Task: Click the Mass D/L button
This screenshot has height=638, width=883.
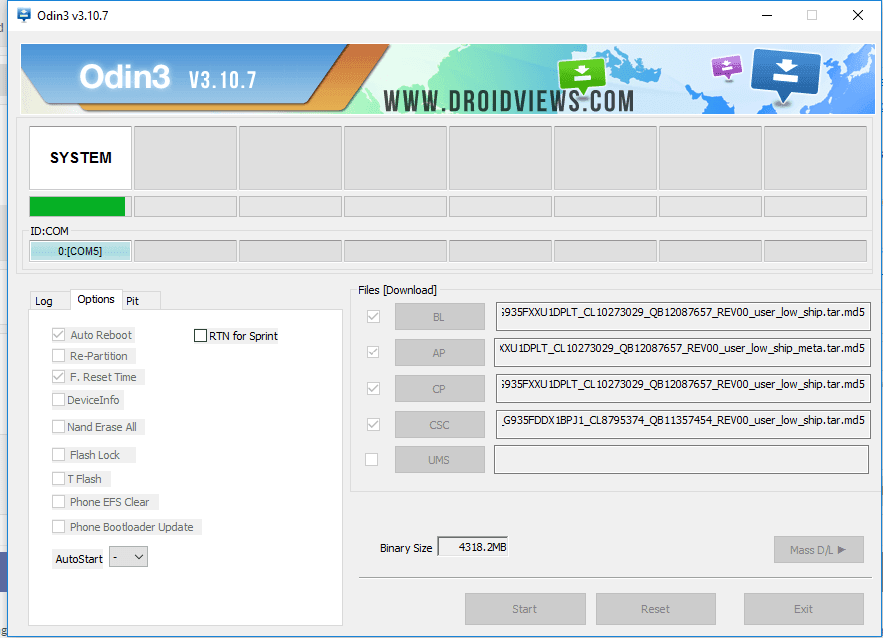Action: [818, 550]
